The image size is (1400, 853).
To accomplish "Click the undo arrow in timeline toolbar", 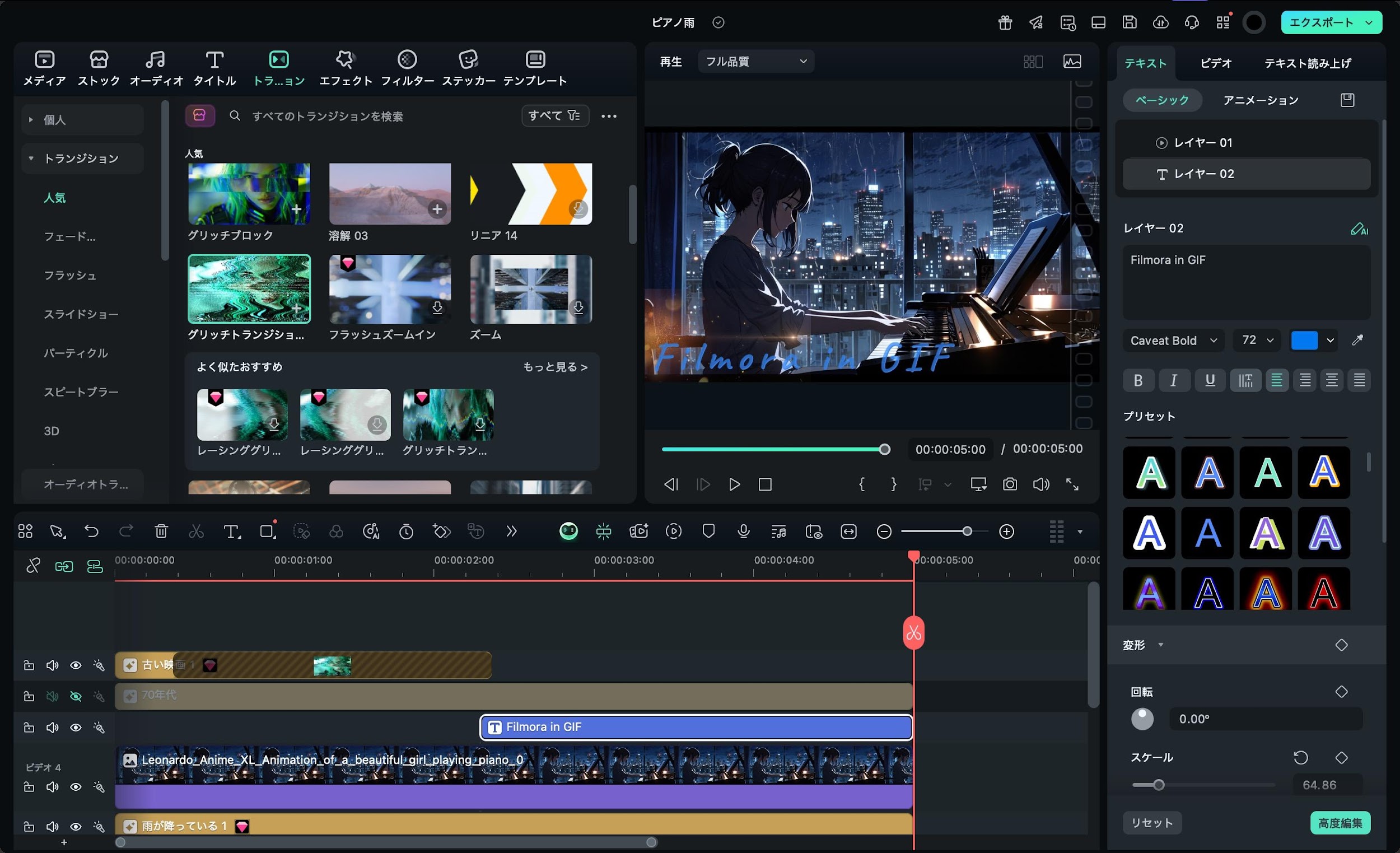I will click(x=91, y=532).
